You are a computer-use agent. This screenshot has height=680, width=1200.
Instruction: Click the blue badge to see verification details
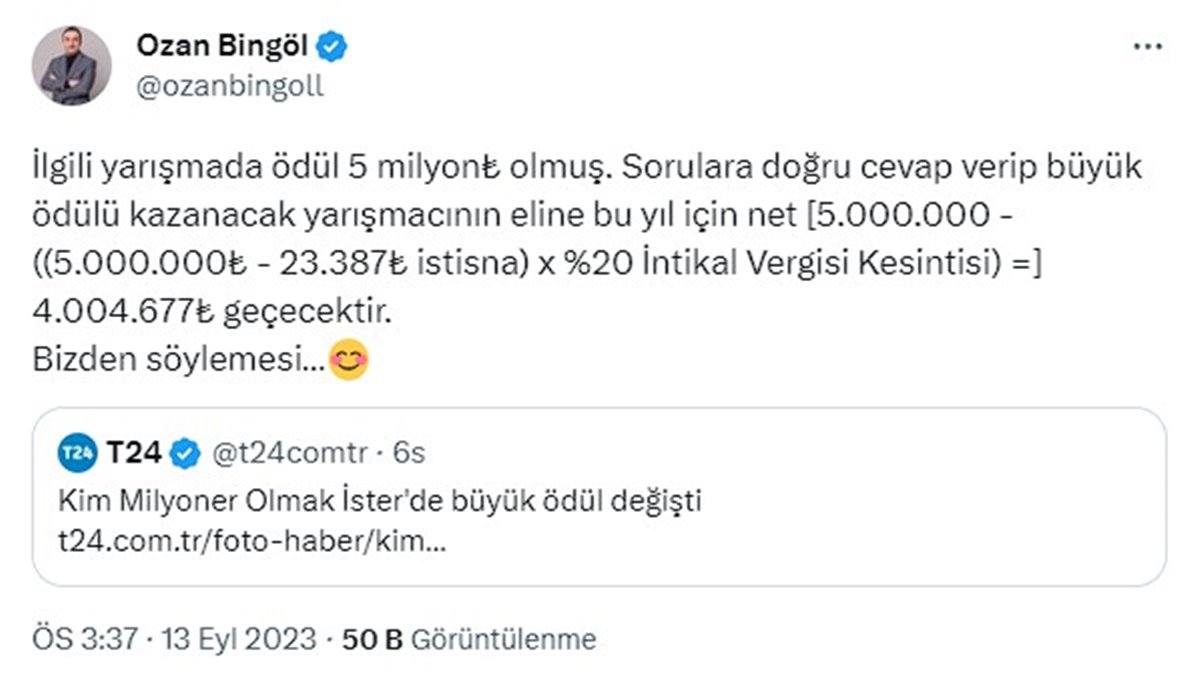coord(332,44)
